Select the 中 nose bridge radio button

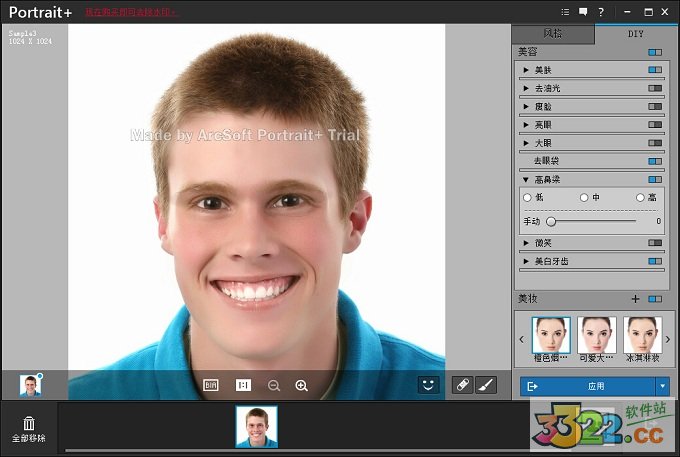tap(584, 198)
